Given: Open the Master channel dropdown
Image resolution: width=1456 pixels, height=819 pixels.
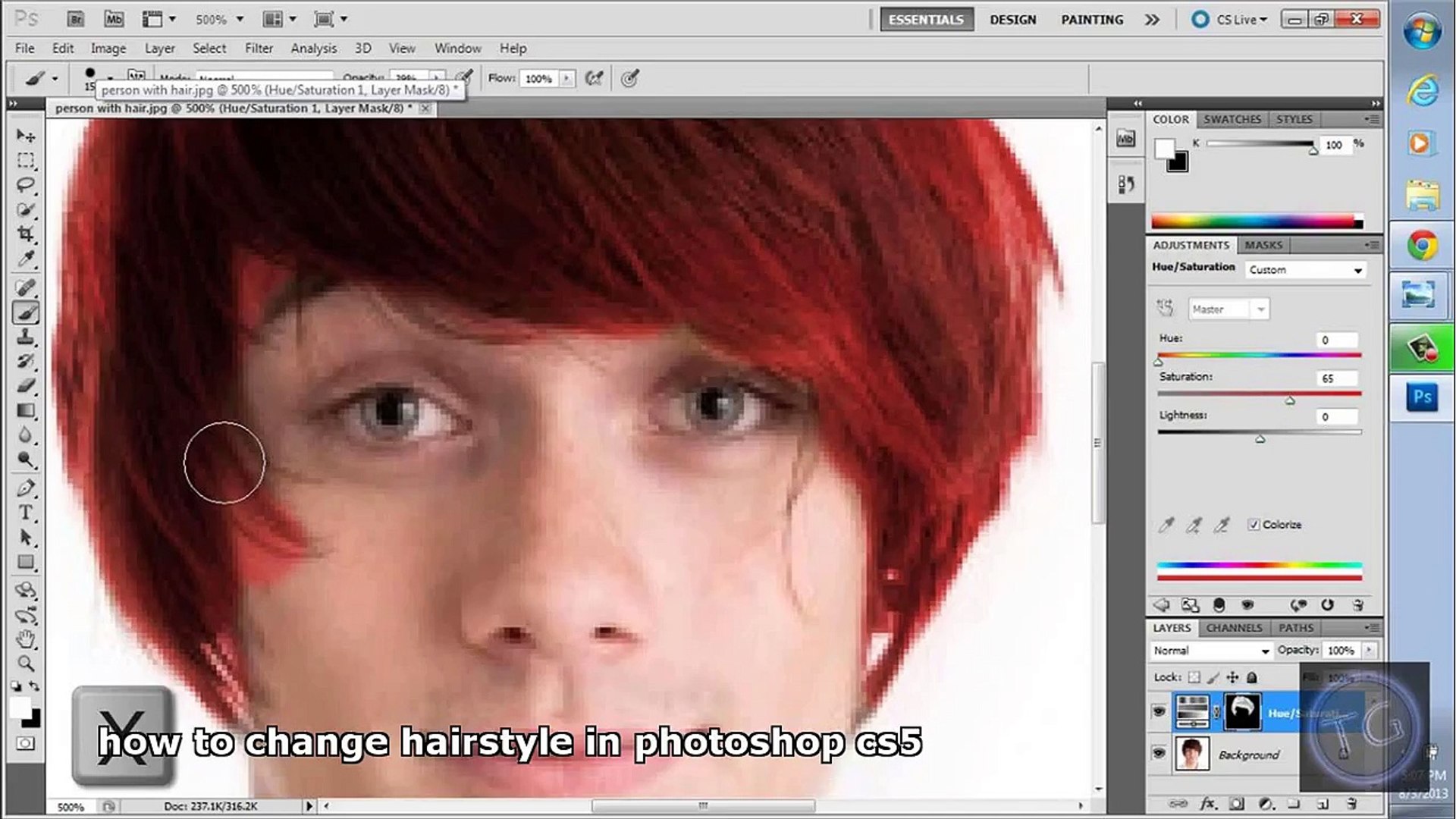Looking at the screenshot, I should 1228,309.
